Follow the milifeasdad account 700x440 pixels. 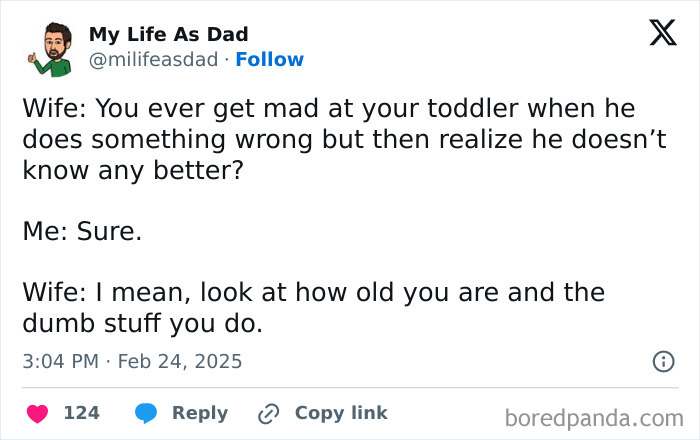pyautogui.click(x=269, y=60)
